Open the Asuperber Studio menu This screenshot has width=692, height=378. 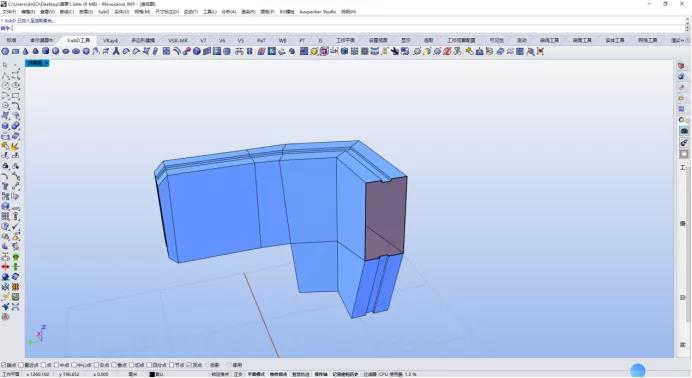point(317,12)
